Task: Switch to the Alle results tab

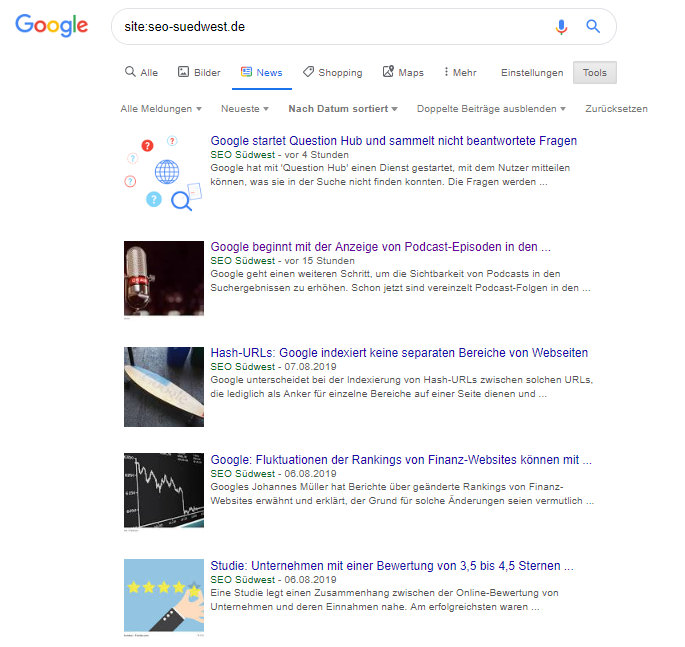Action: point(142,72)
